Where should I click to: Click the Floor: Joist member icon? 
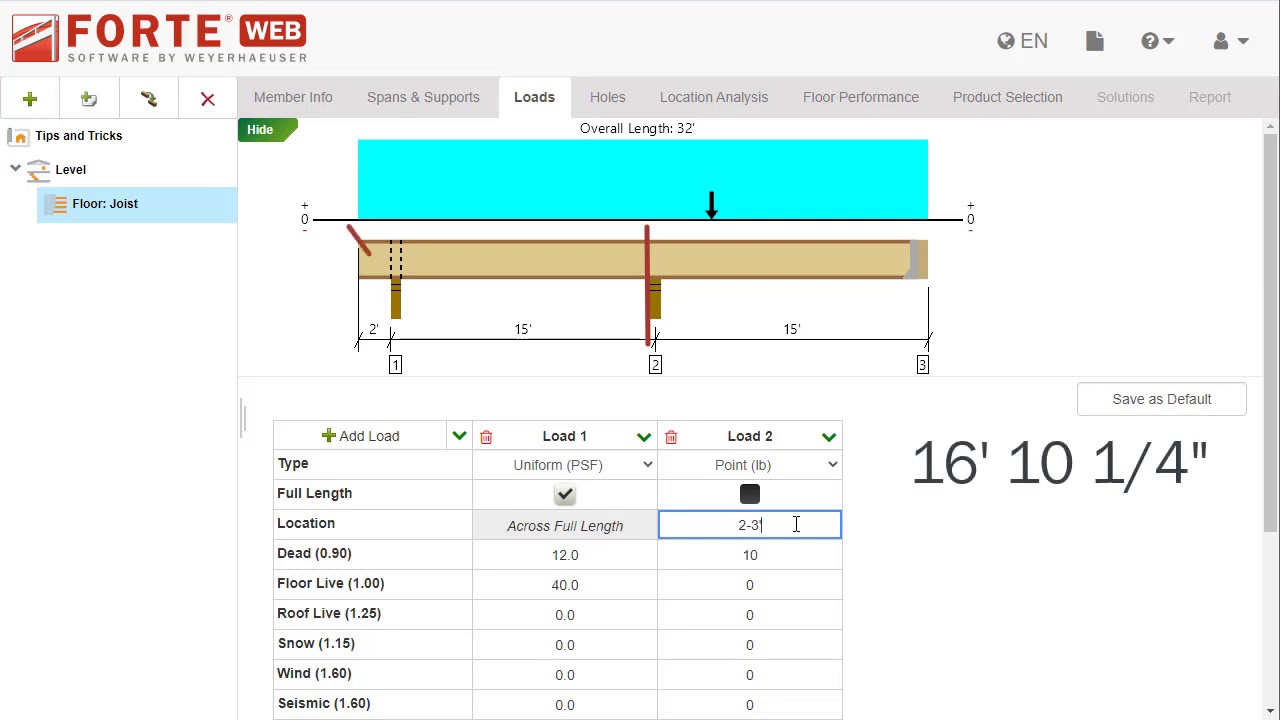click(58, 204)
